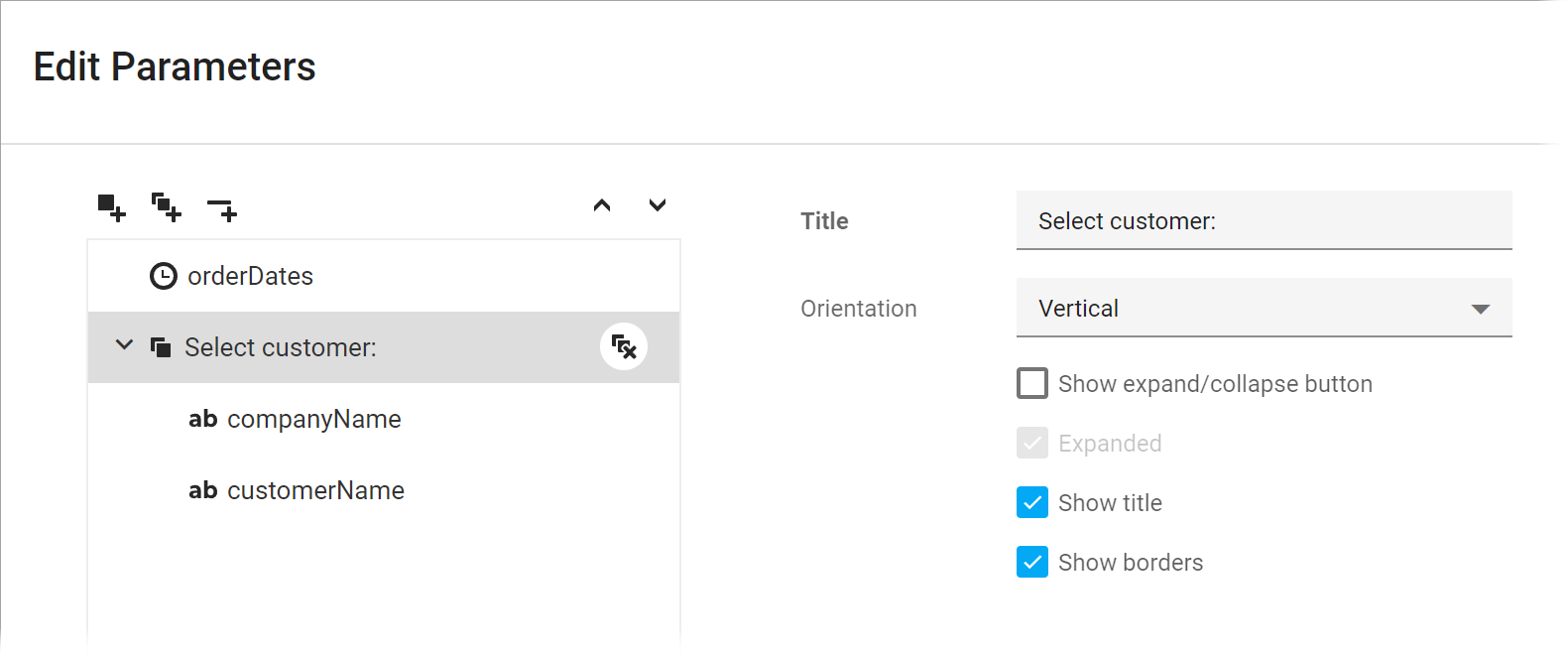The width and height of the screenshot is (1568, 658).
Task: Collapse the Select customer group chevron
Action: click(x=124, y=345)
